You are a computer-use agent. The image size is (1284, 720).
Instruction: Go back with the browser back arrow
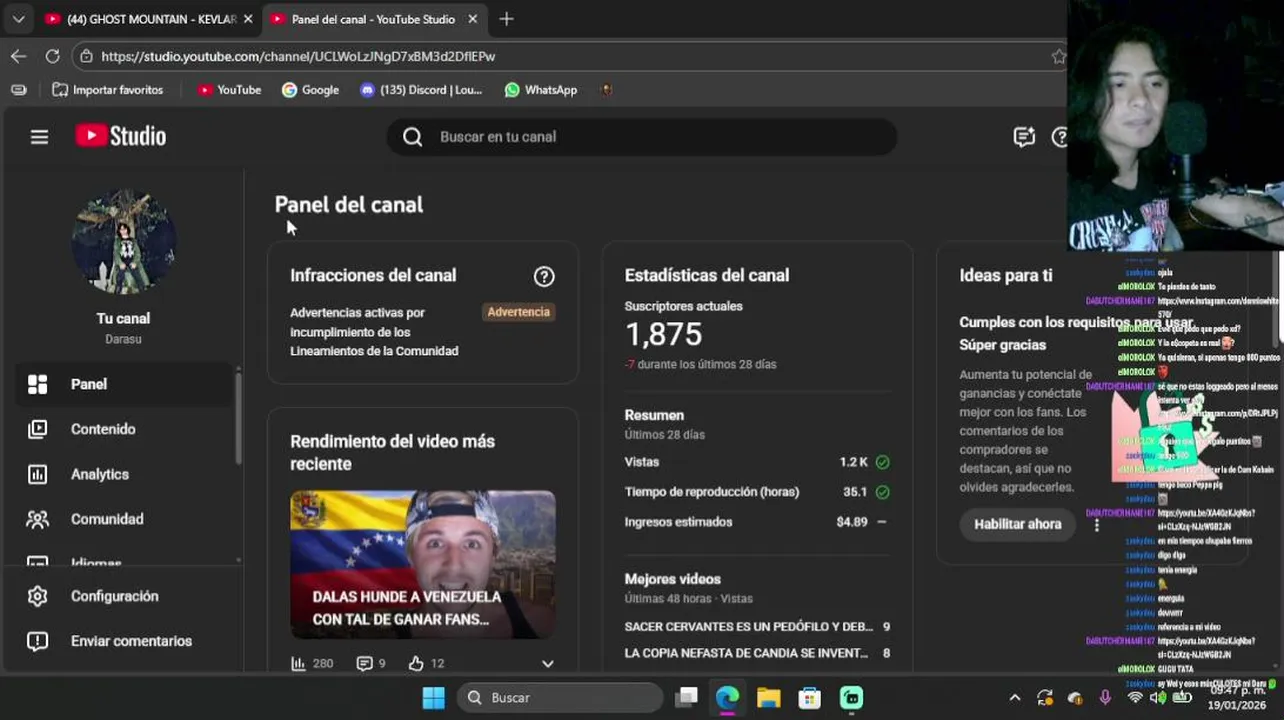pos(18,56)
